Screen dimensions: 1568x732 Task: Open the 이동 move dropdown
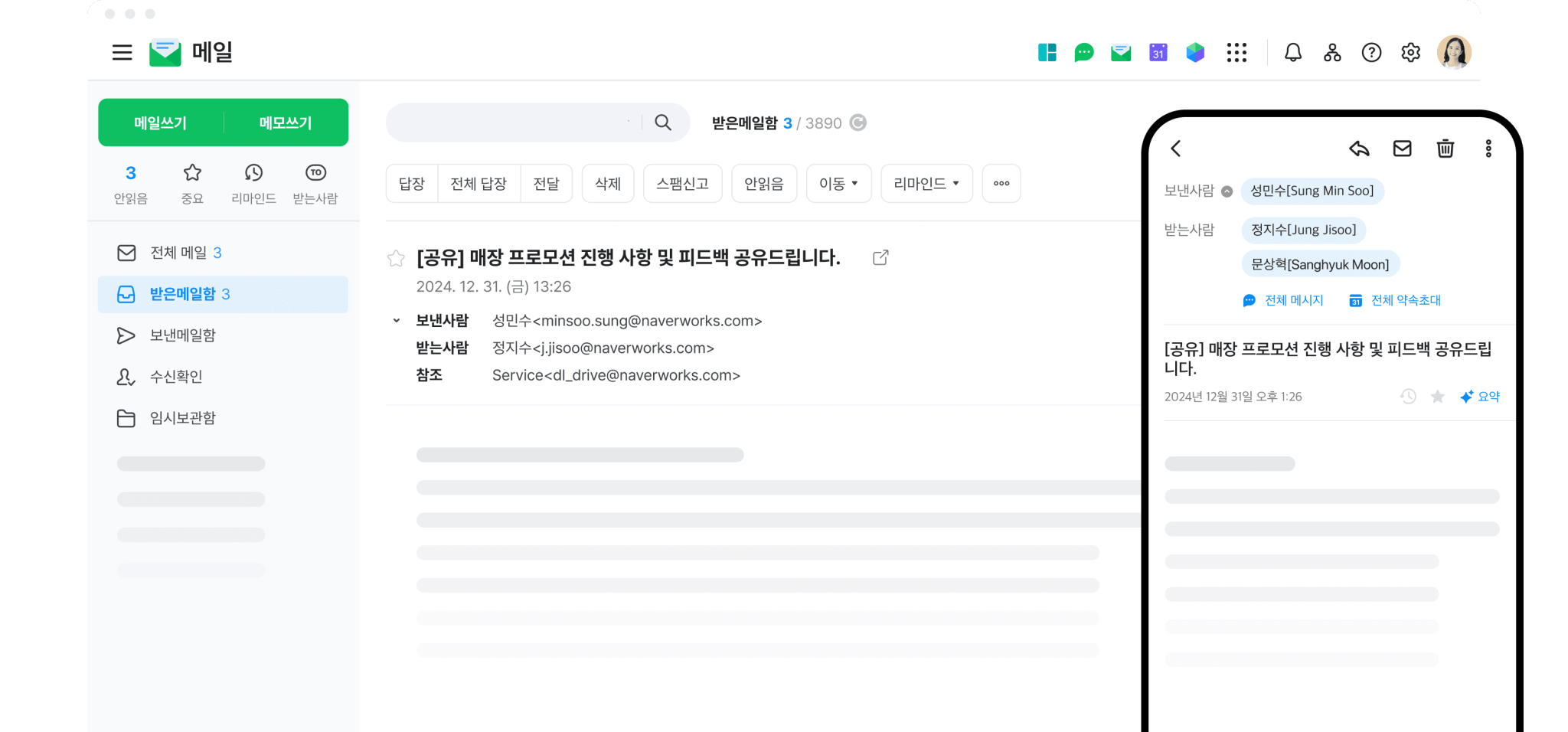pos(838,183)
